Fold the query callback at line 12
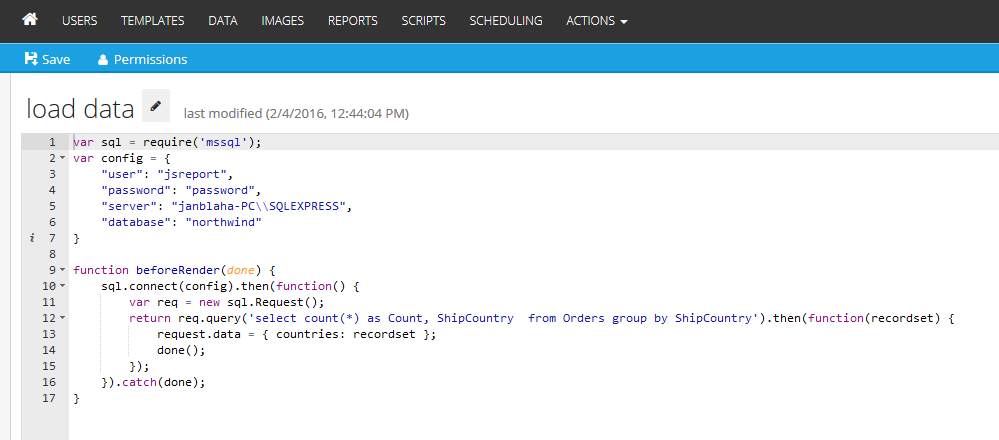The height and width of the screenshot is (440, 999). 63,318
